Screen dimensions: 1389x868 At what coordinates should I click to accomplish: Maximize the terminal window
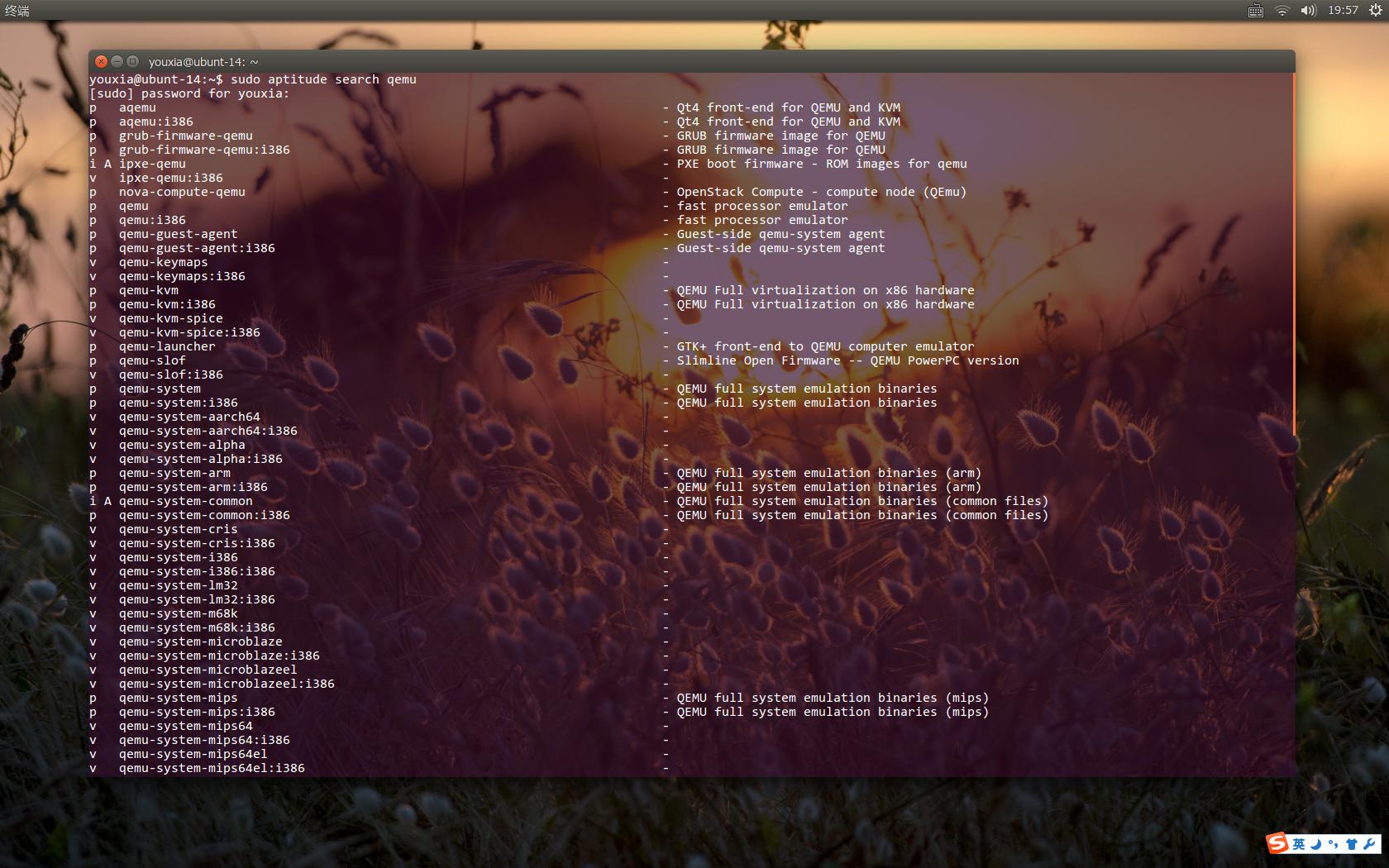point(132,61)
